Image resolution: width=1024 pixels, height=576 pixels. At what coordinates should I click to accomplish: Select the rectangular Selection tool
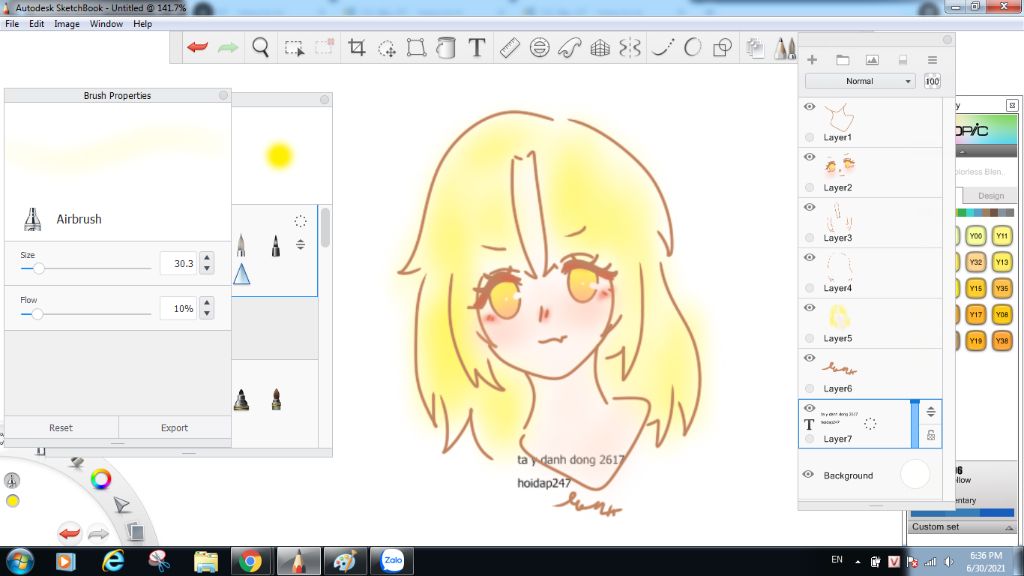294,48
